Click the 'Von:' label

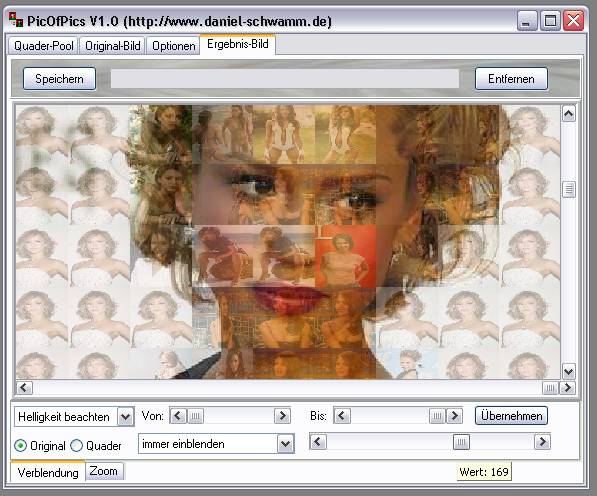tap(152, 416)
